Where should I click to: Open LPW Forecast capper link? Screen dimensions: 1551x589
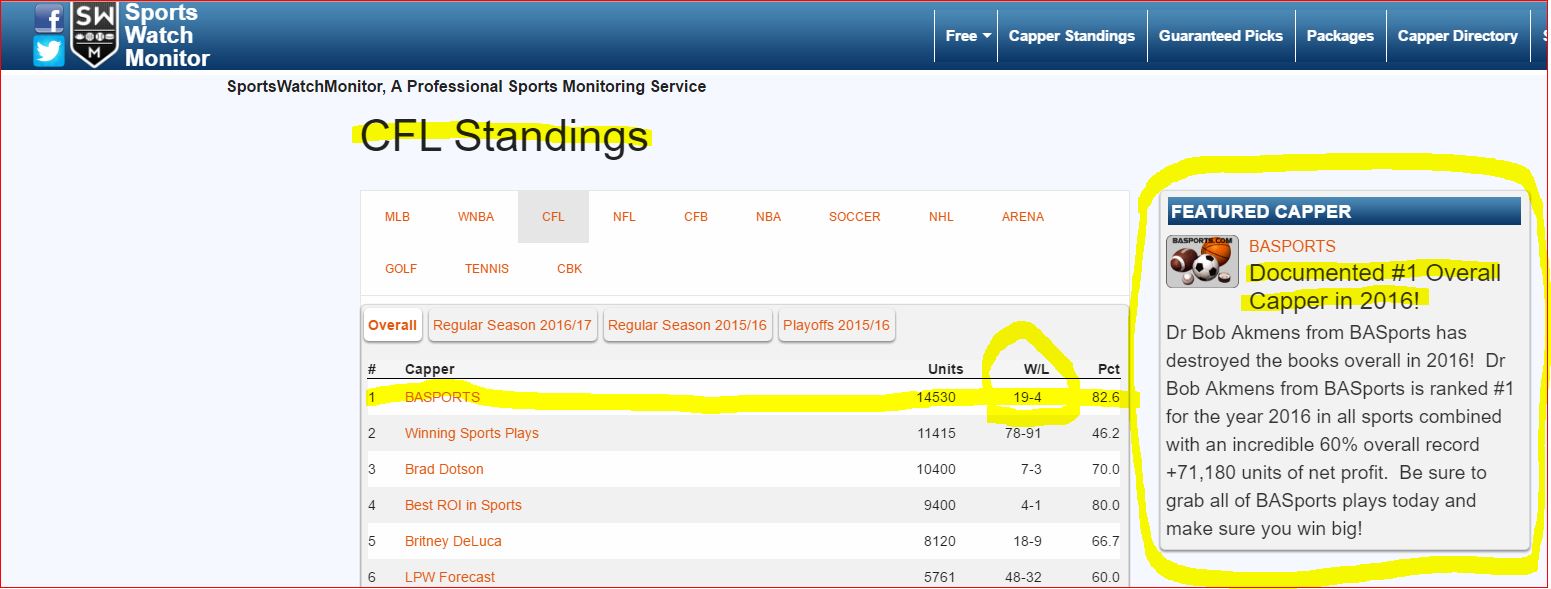[x=450, y=577]
